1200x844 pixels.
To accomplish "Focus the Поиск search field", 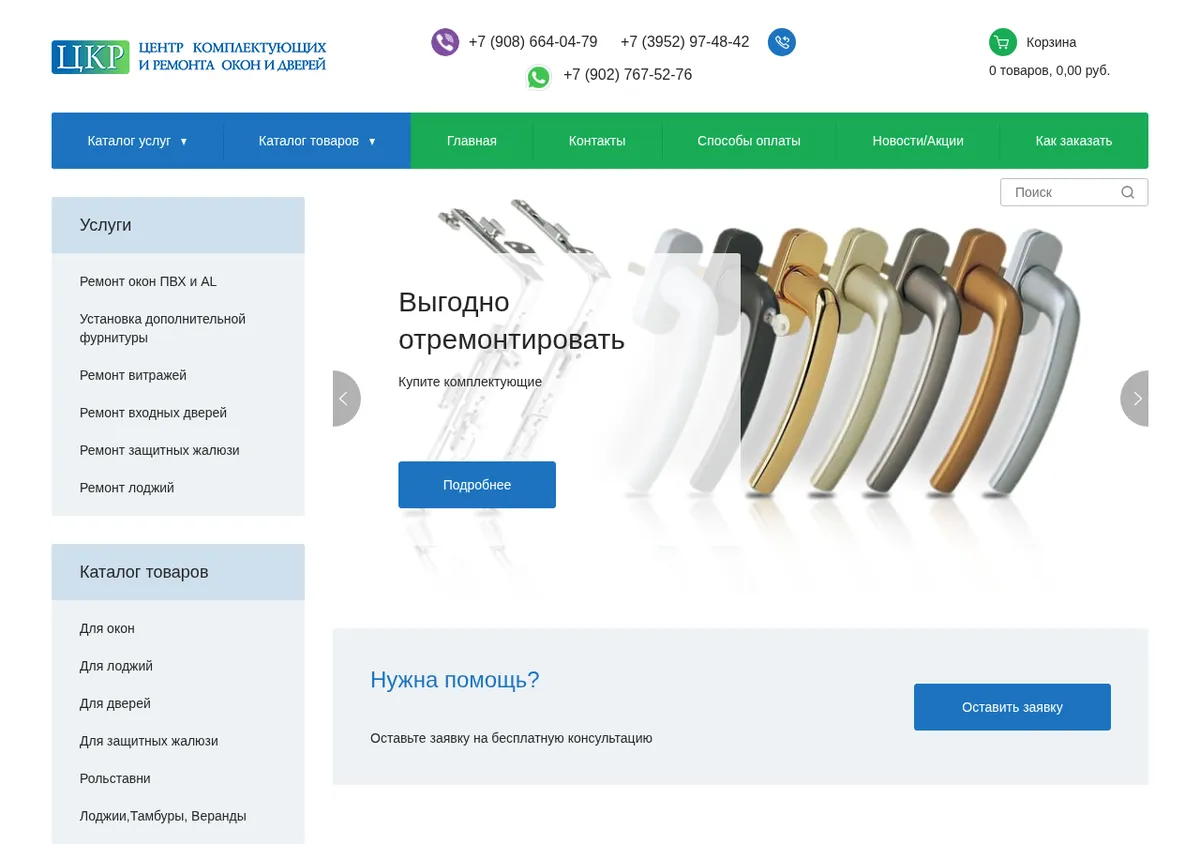I will tap(1064, 192).
